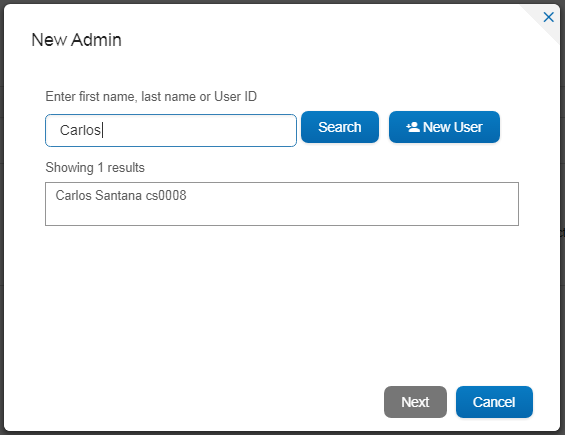Proceed with the grey Next button

coord(415,402)
